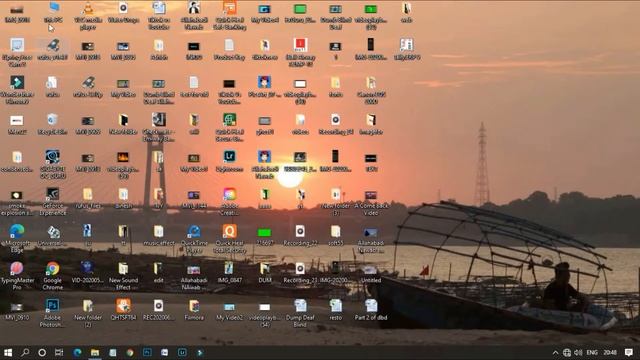The width and height of the screenshot is (640, 360).
Task: Open Cortana from the taskbar
Action: pyautogui.click(x=42, y=353)
